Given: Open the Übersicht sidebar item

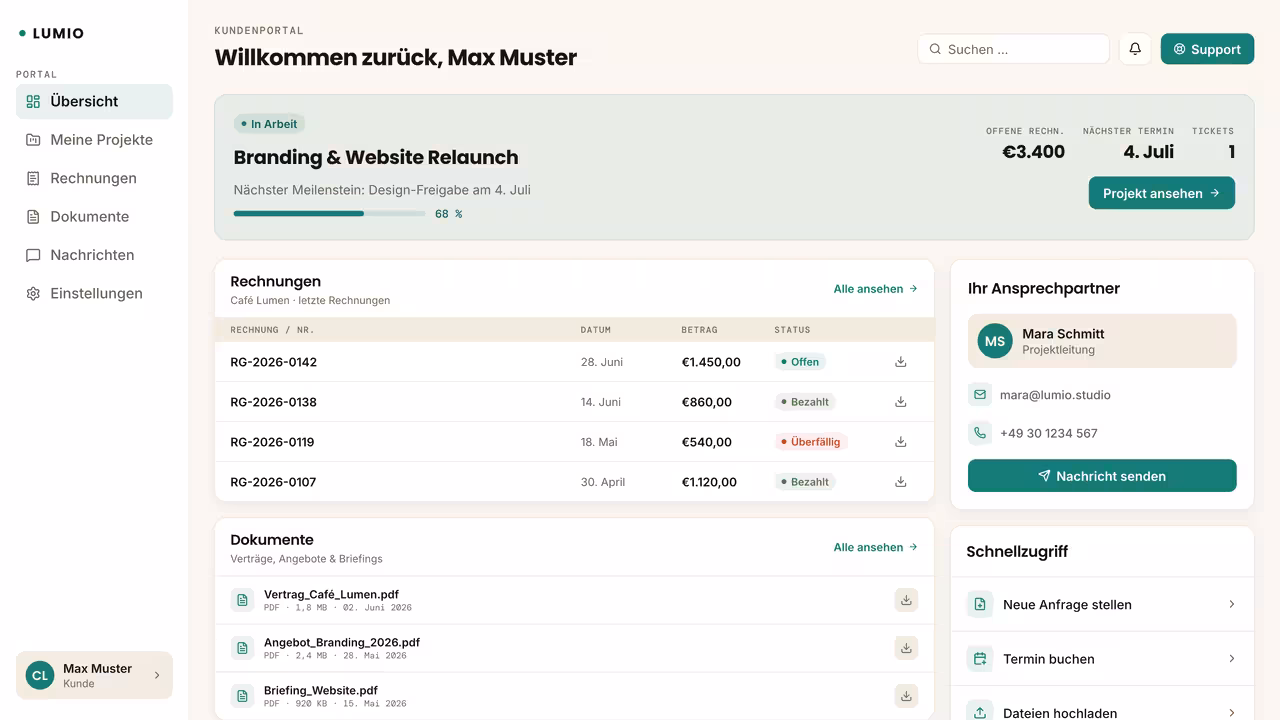Looking at the screenshot, I should [x=94, y=101].
